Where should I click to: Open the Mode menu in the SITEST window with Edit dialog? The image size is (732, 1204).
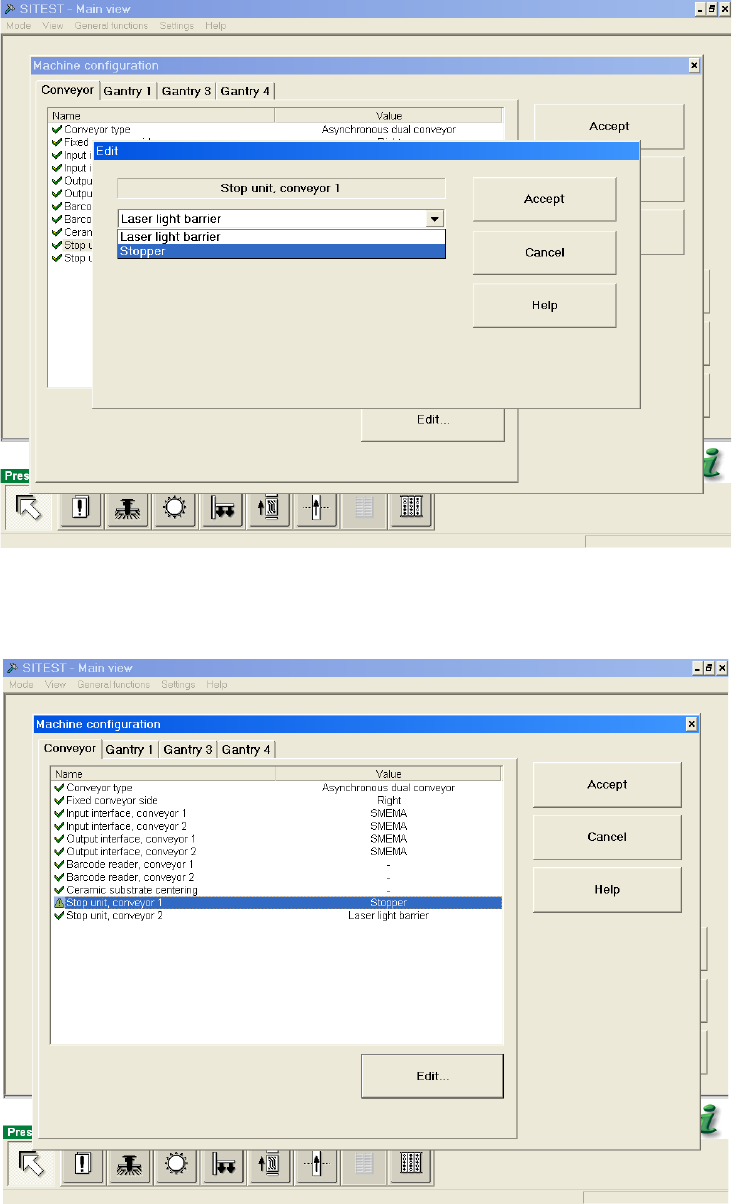20,25
